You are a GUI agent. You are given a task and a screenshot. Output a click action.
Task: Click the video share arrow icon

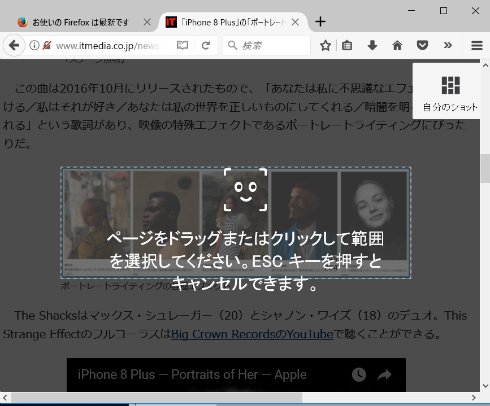[384, 375]
